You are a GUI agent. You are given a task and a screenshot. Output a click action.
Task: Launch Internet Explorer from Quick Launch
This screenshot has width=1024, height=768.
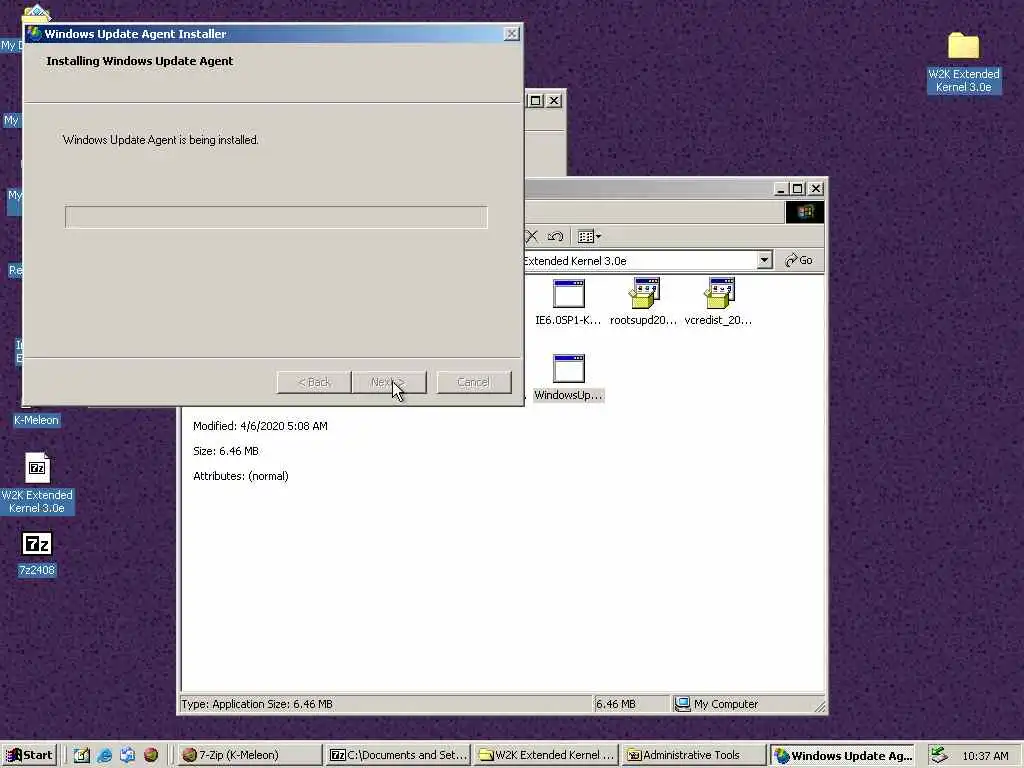[104, 755]
